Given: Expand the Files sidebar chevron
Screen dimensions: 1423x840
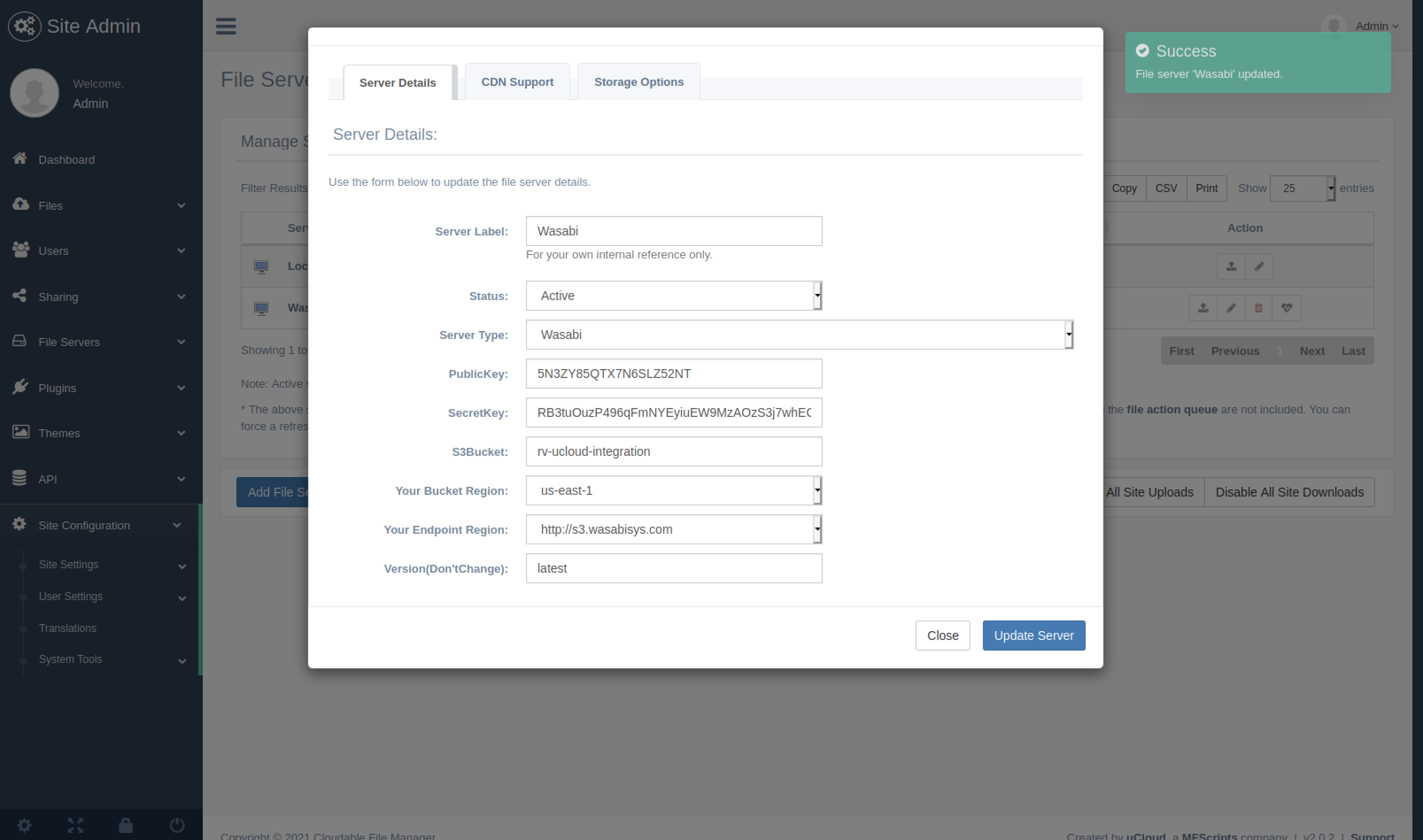Looking at the screenshot, I should tap(181, 205).
